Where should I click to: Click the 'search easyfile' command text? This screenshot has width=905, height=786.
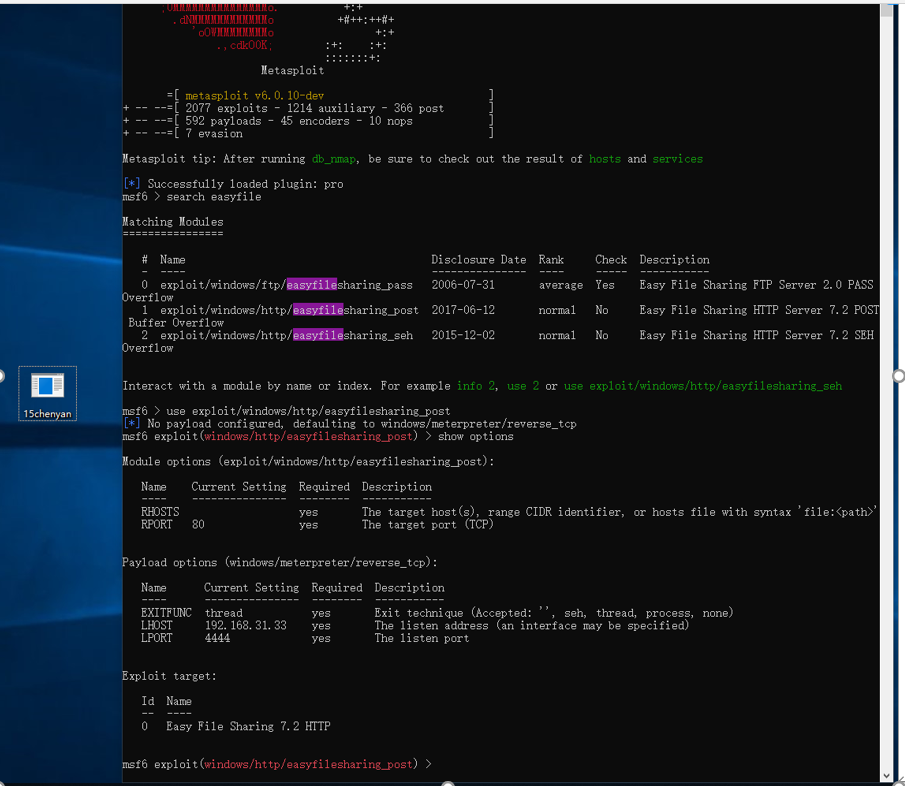click(x=214, y=197)
